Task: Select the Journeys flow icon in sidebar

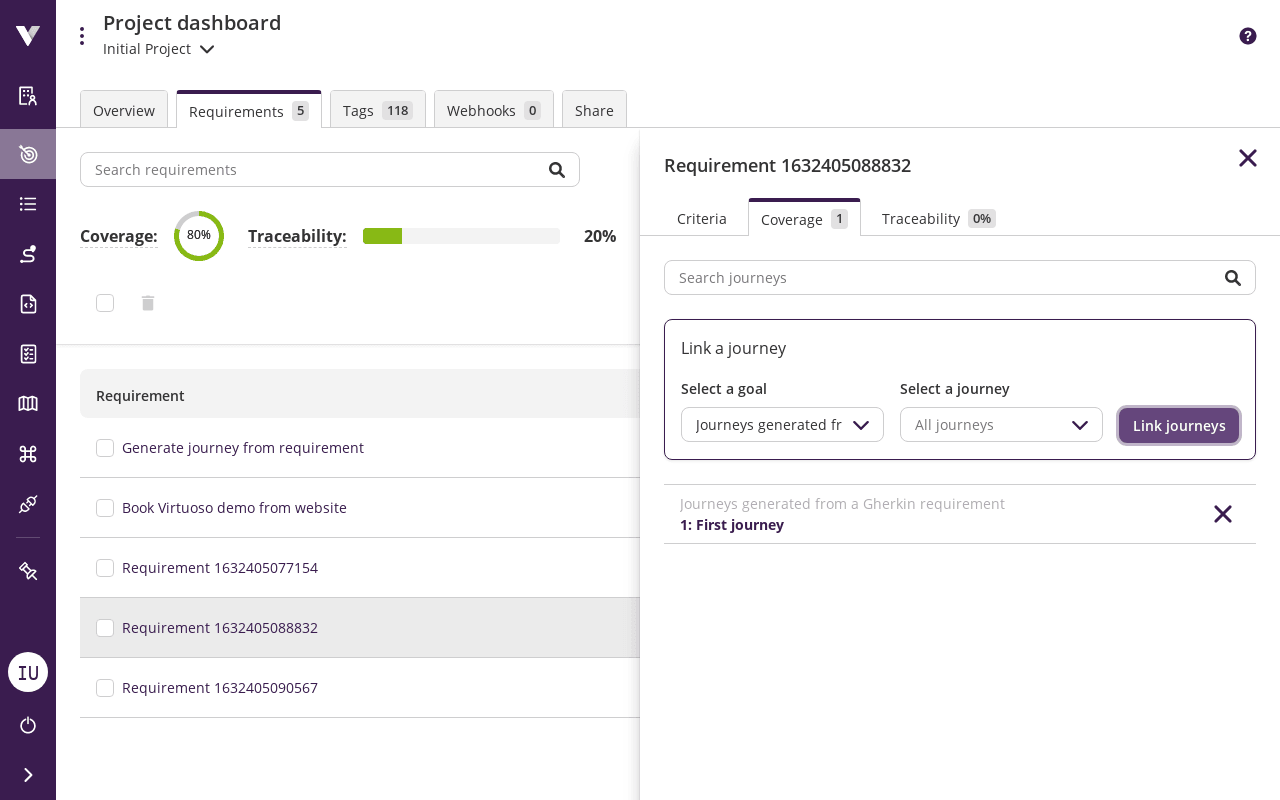Action: coord(27,254)
